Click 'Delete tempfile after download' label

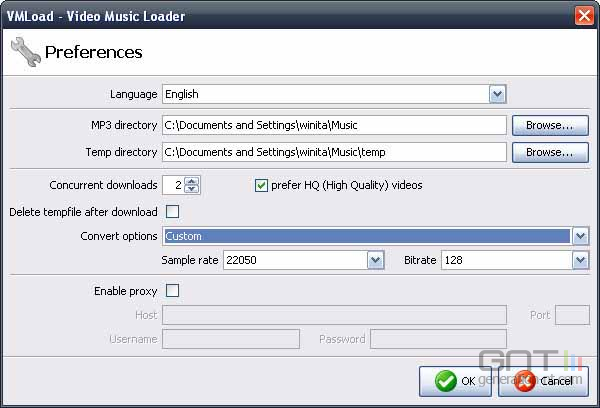(x=83, y=212)
